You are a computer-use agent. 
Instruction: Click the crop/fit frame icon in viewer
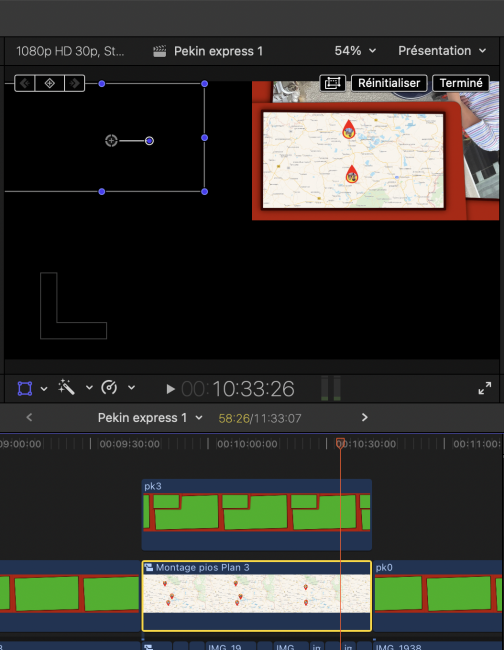tap(332, 83)
